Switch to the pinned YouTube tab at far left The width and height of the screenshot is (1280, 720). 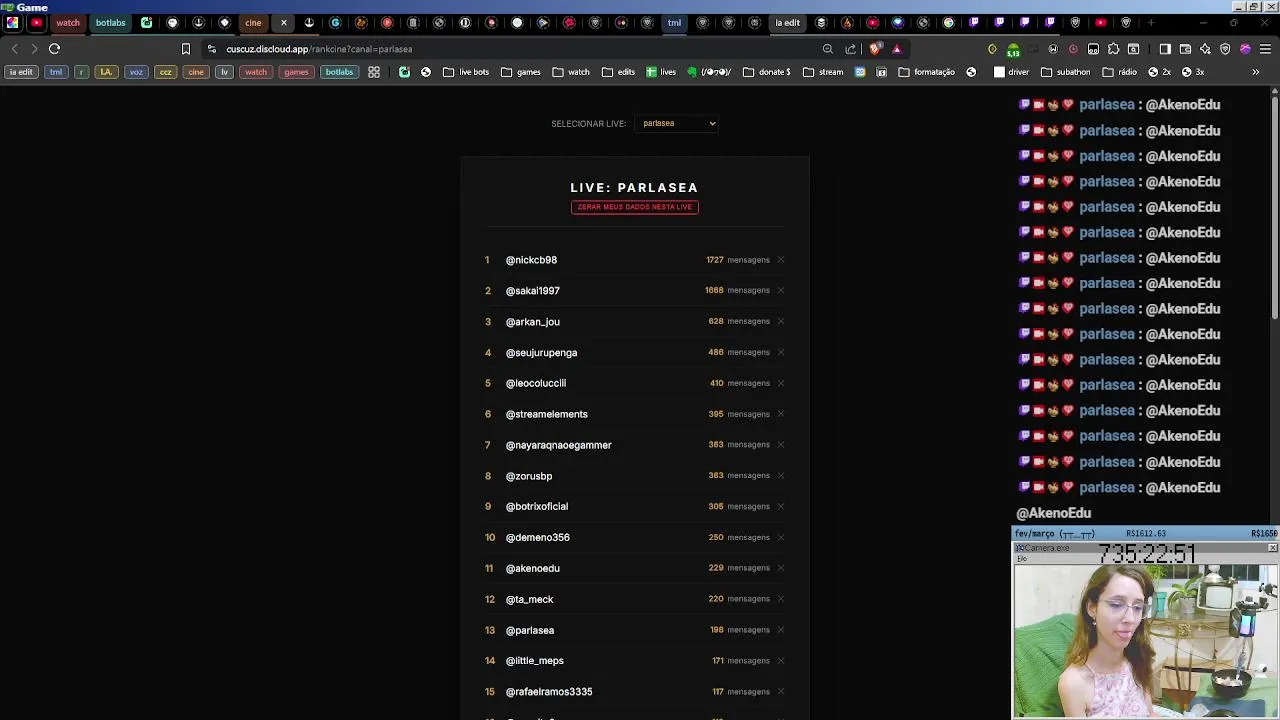click(37, 23)
